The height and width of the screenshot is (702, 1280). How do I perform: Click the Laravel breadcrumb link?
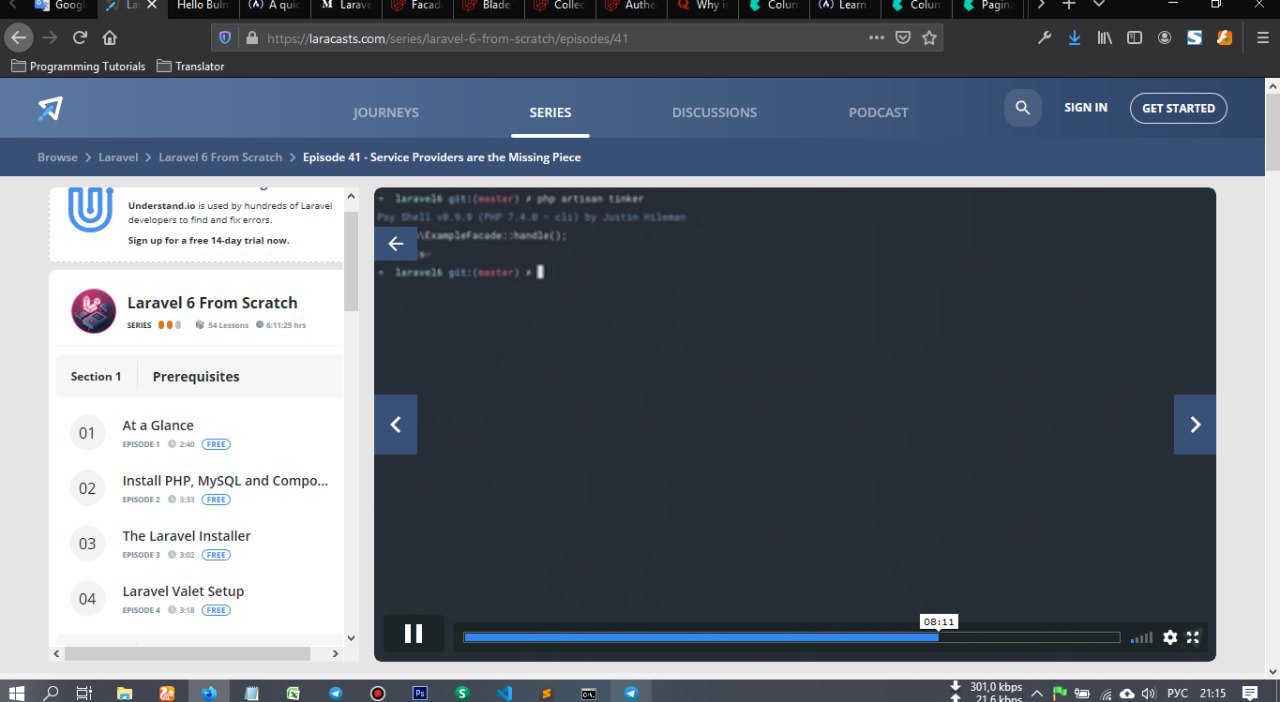click(118, 157)
